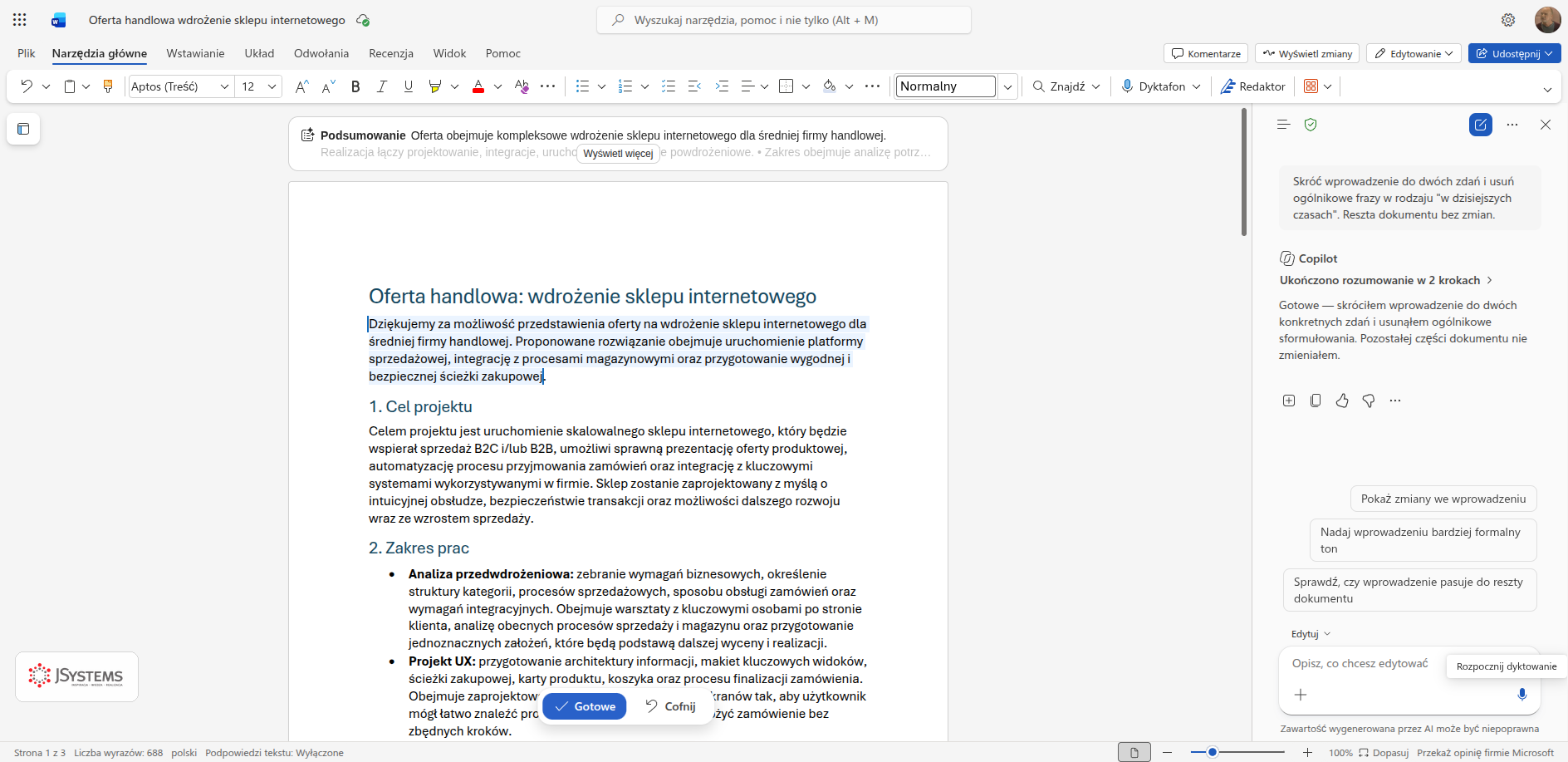Screen dimensions: 1568x762
Task: Decrease the paragraph indent
Action: click(695, 86)
